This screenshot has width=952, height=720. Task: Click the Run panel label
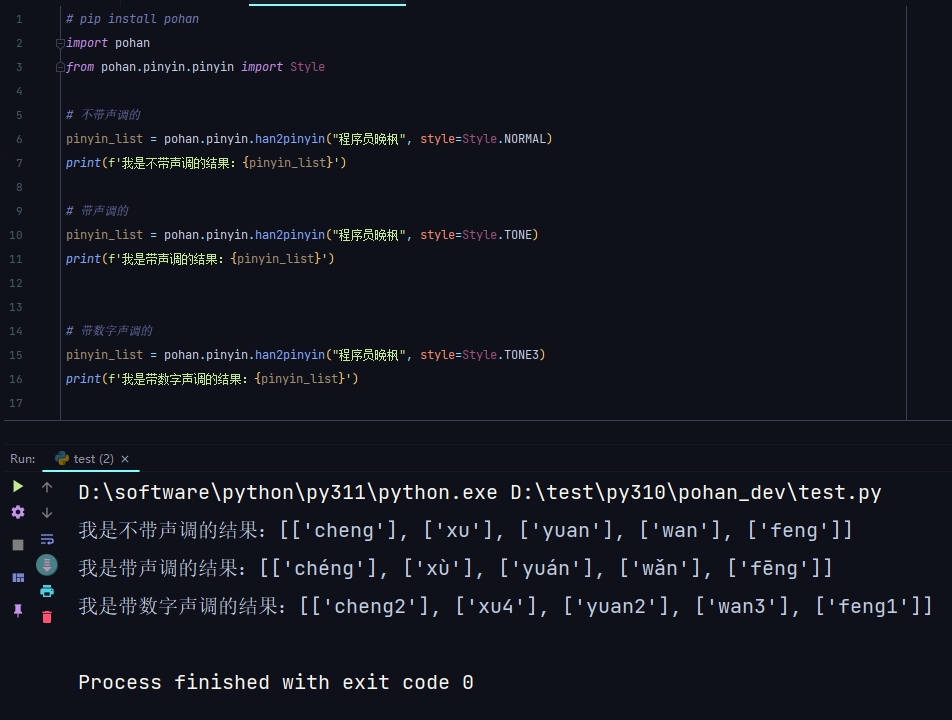[x=22, y=459]
